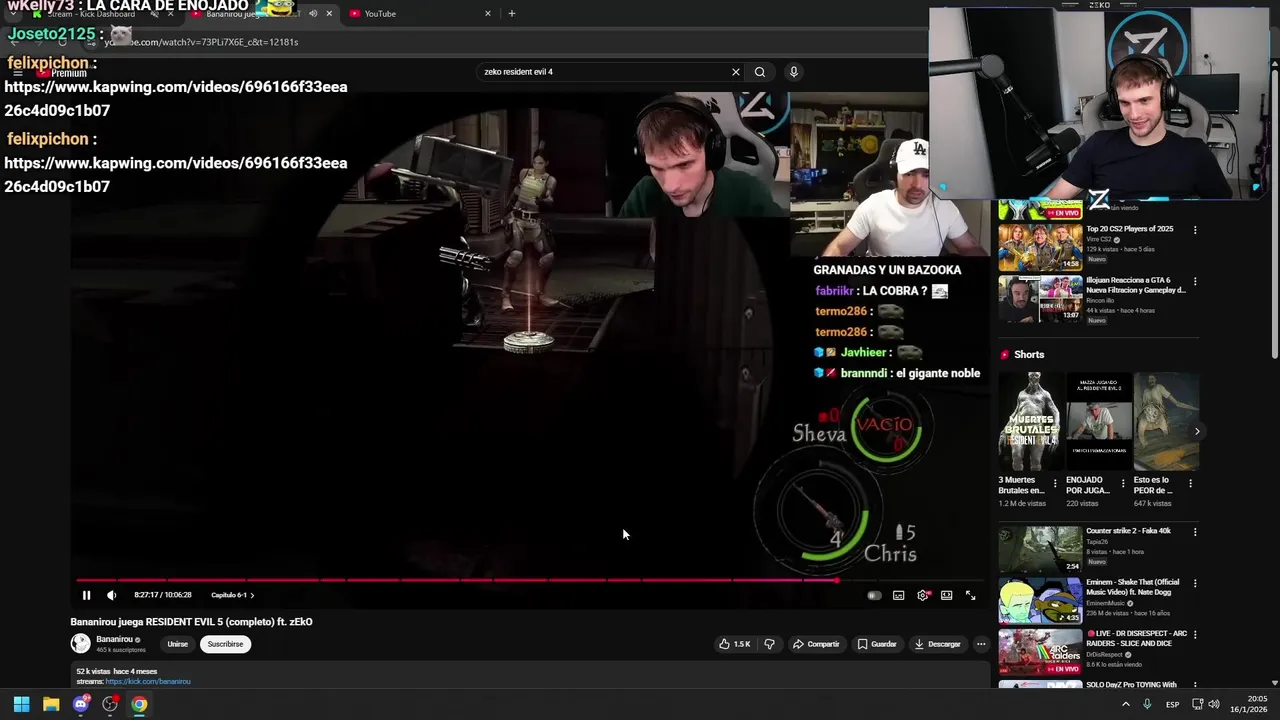Expand the Capítulo 6-1 chapter list
The image size is (1280, 720).
233,595
